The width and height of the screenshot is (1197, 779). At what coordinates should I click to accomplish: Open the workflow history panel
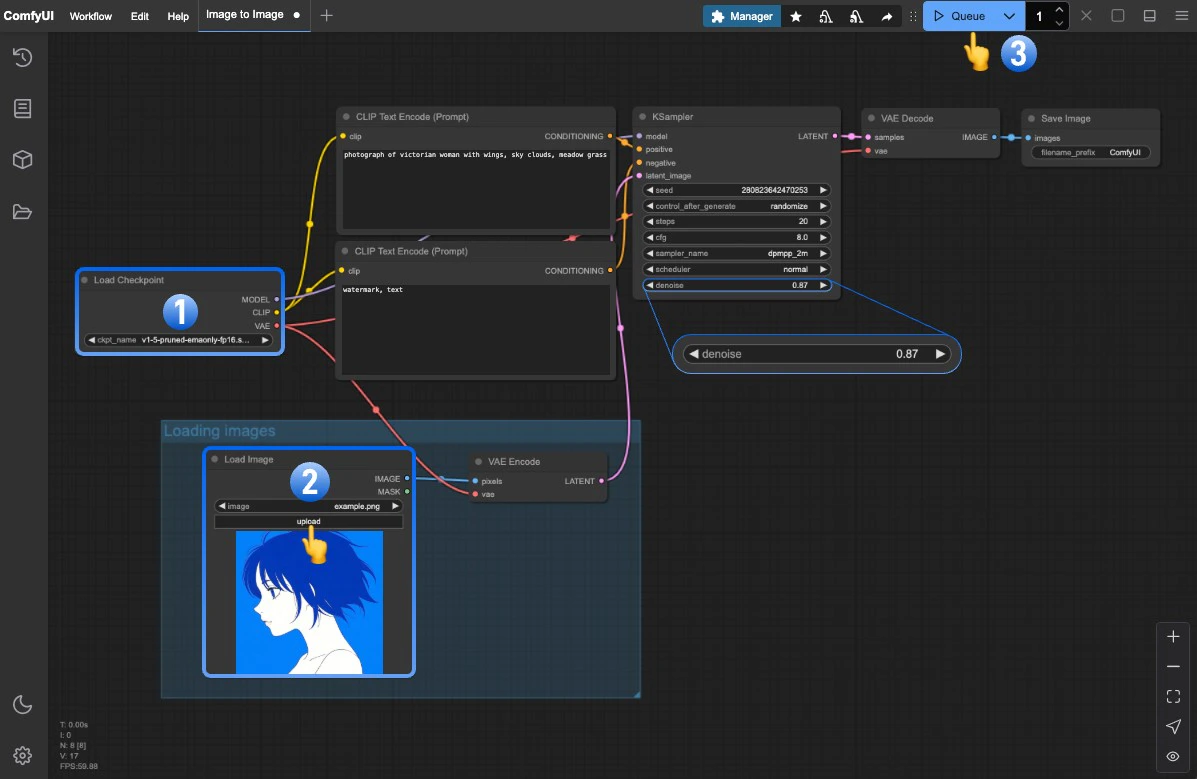[22, 57]
